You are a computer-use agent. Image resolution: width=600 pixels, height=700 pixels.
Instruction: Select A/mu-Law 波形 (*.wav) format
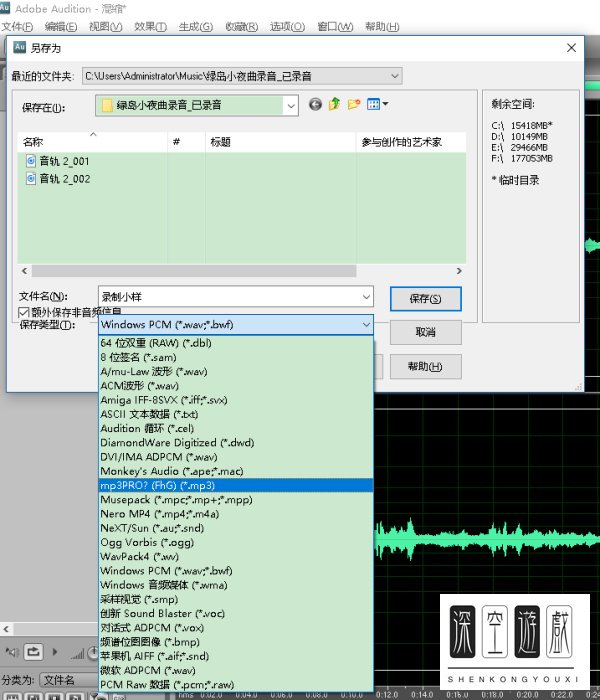(236, 371)
